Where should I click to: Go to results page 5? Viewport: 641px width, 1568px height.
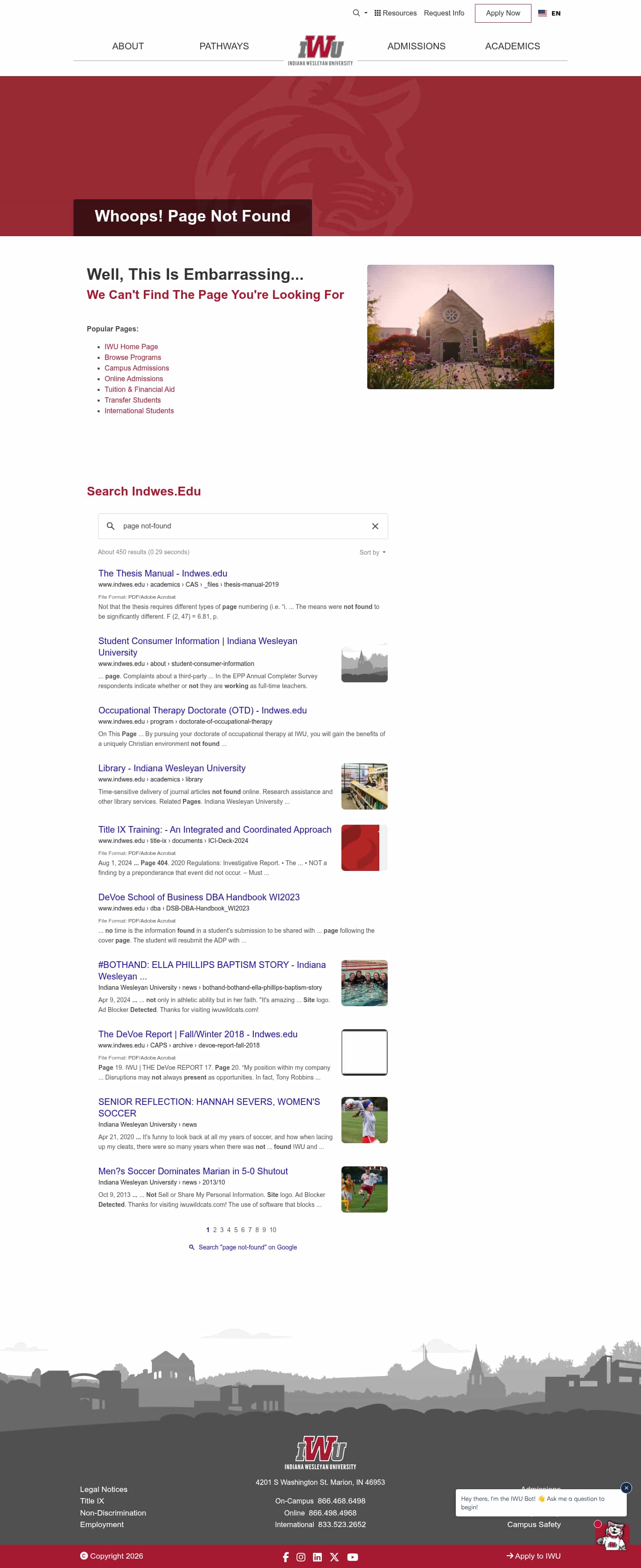tap(236, 1229)
